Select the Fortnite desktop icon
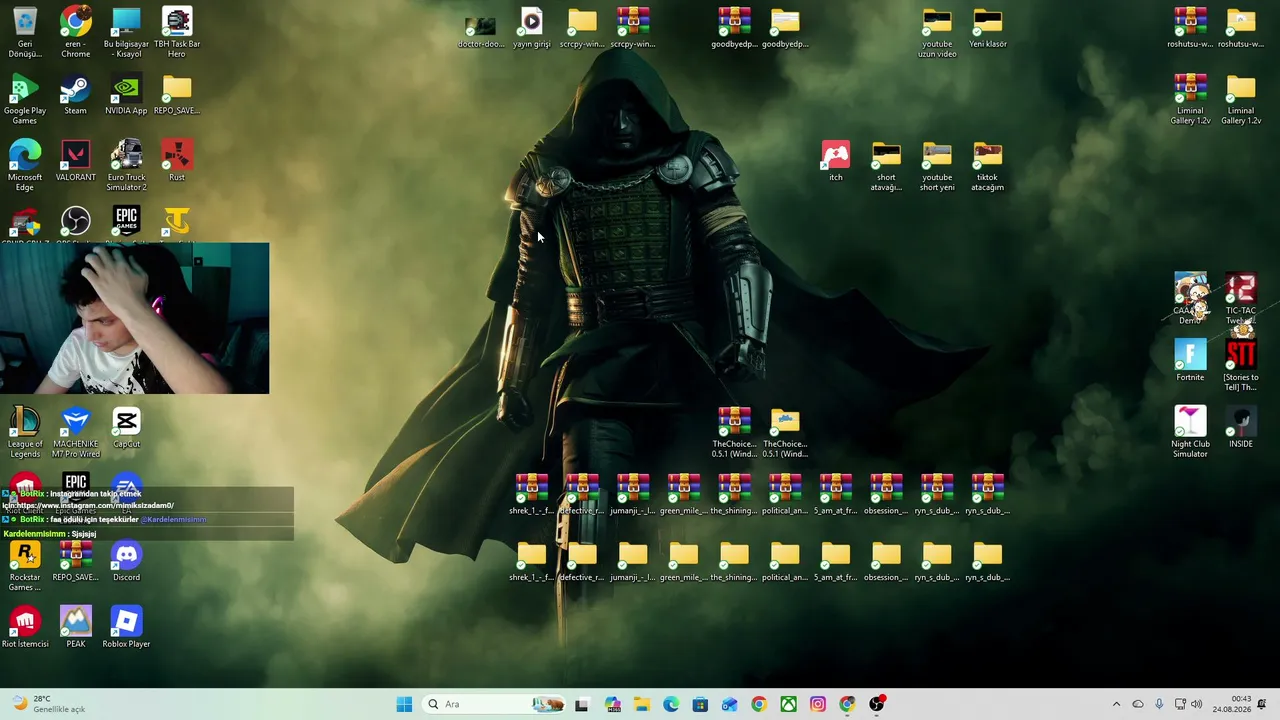This screenshot has width=1280, height=720. click(x=1190, y=361)
